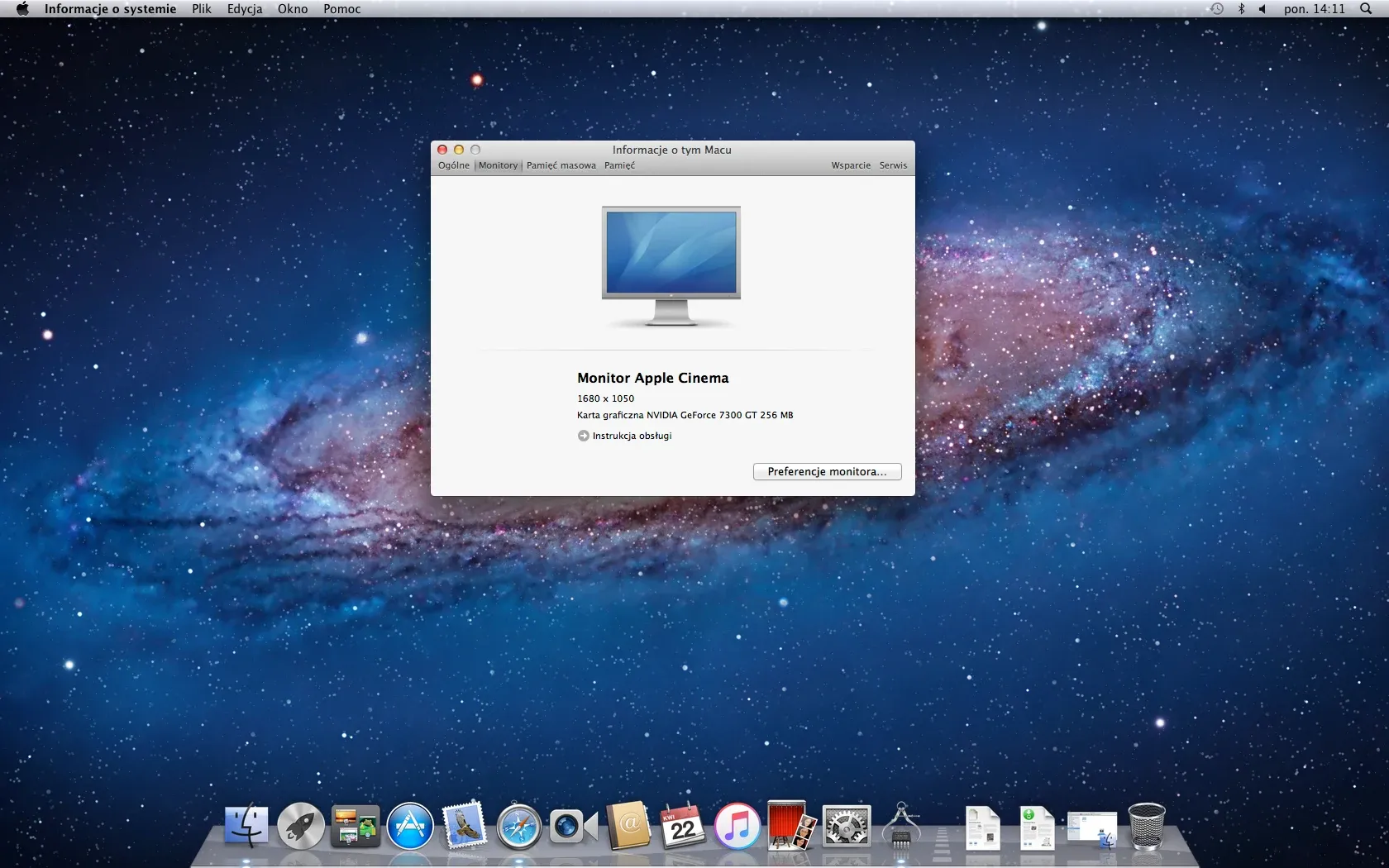
Task: Open iCal calendar showing 22
Action: click(x=683, y=826)
